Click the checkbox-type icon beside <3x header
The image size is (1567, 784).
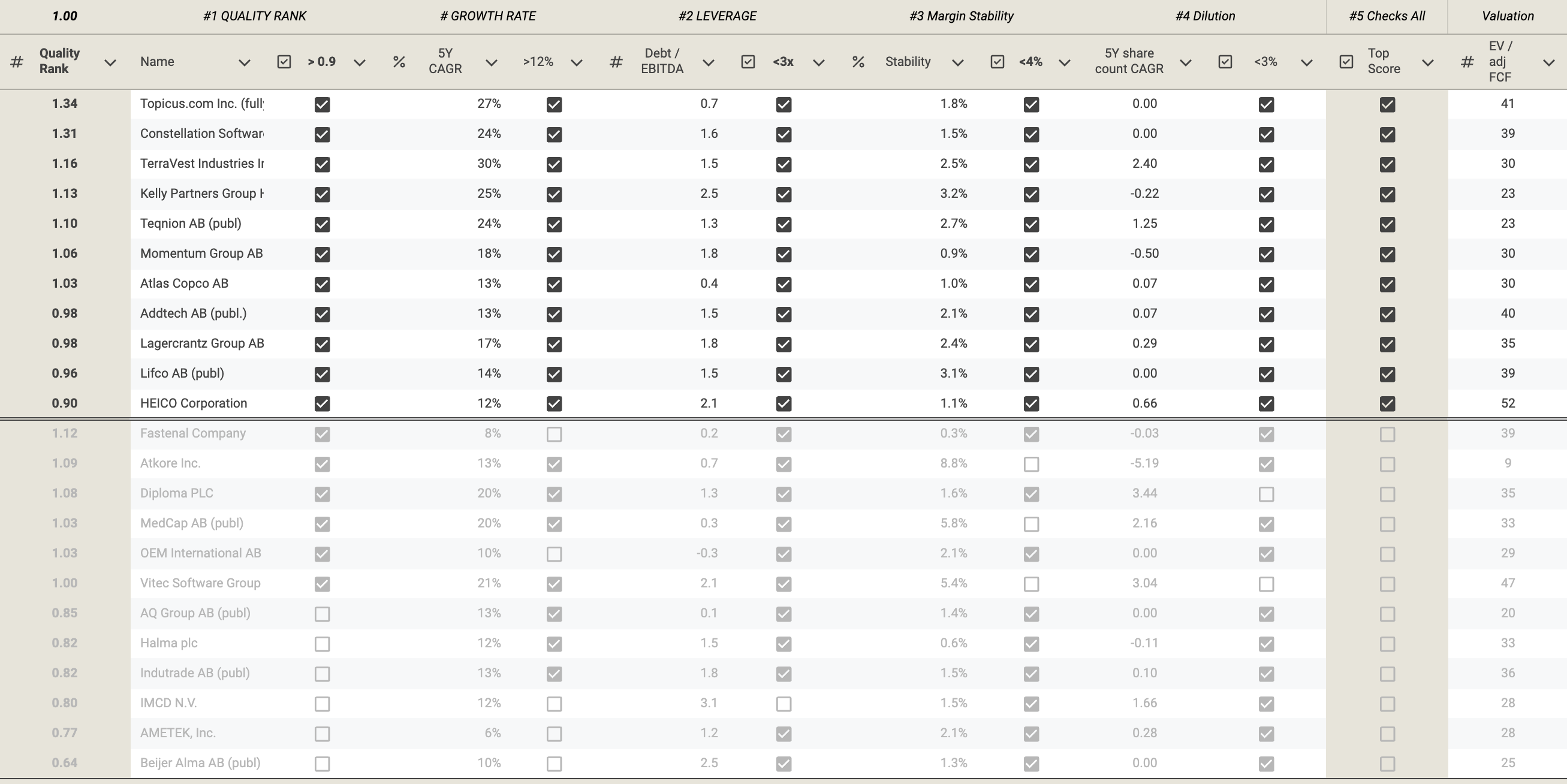pyautogui.click(x=748, y=62)
